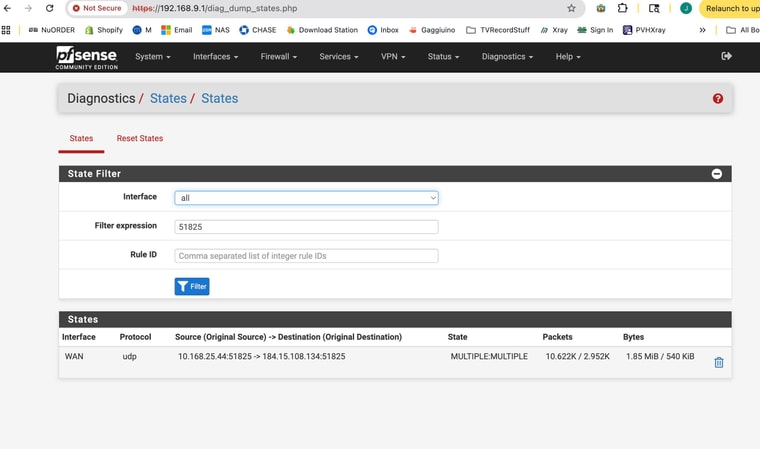Viewport: 760px width, 449px height.
Task: Open the Chrome apps grid icon
Action: point(7,30)
